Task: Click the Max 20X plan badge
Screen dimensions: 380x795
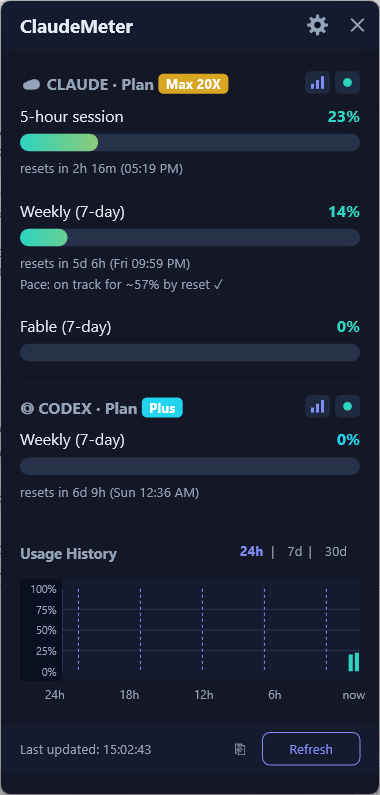Action: point(193,84)
